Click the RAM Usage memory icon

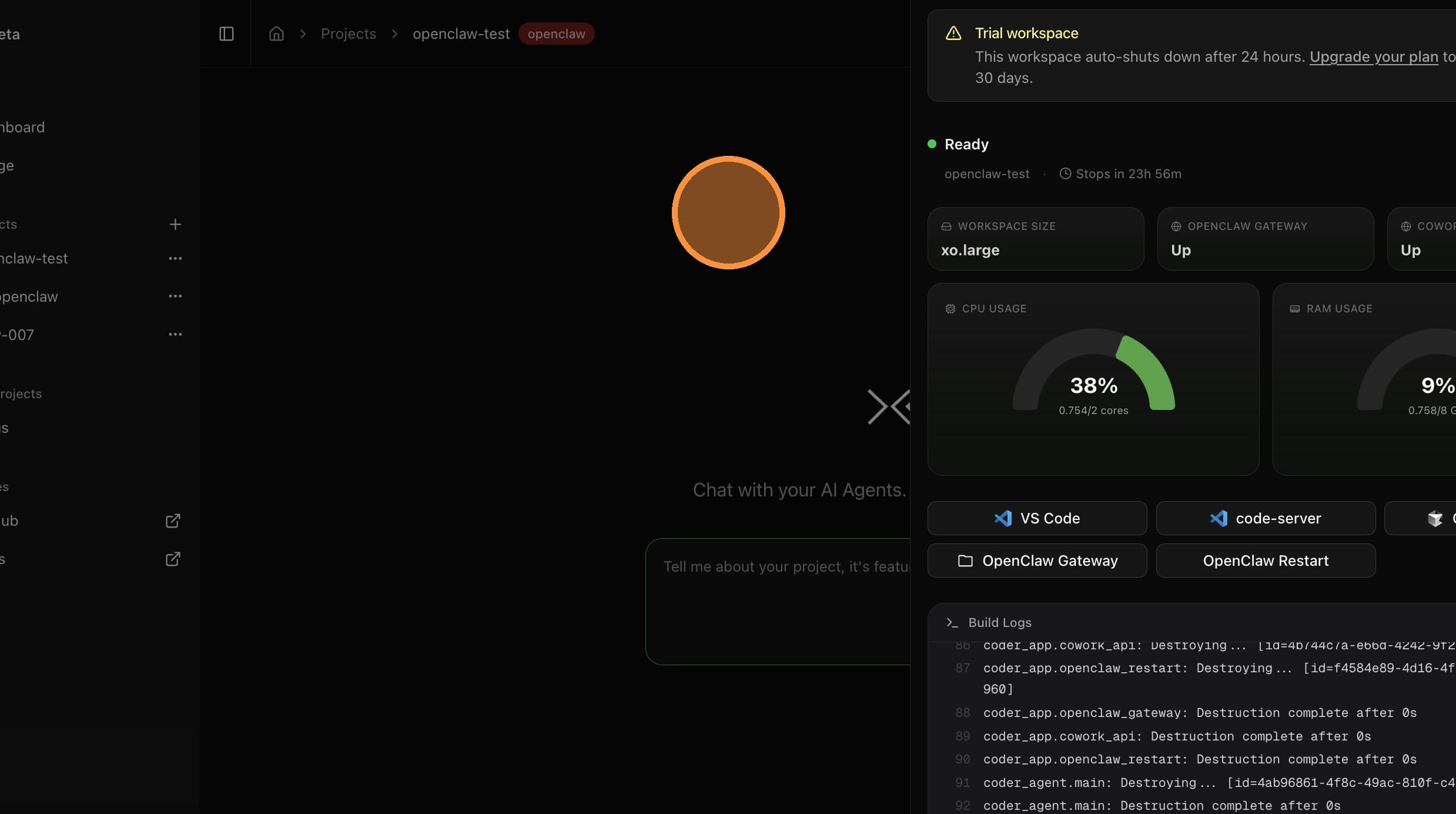pyautogui.click(x=1294, y=309)
